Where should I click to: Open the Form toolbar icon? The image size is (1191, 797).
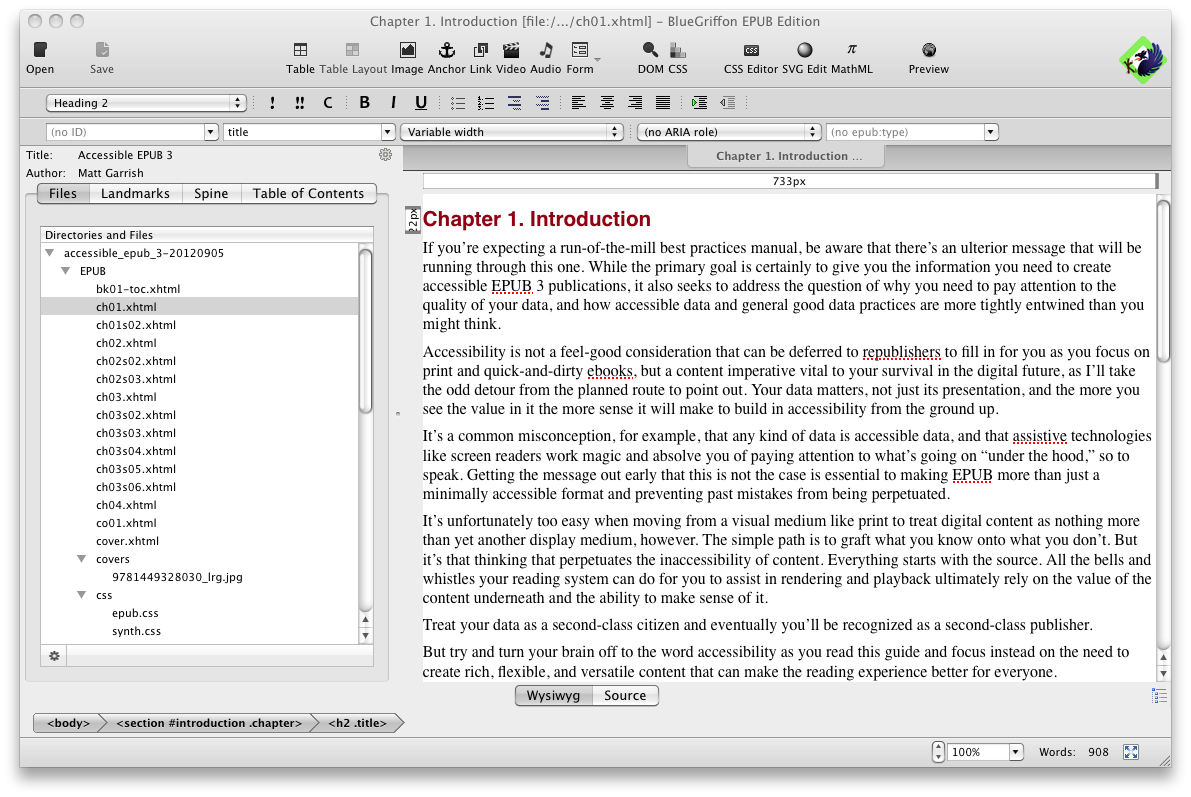coord(580,50)
